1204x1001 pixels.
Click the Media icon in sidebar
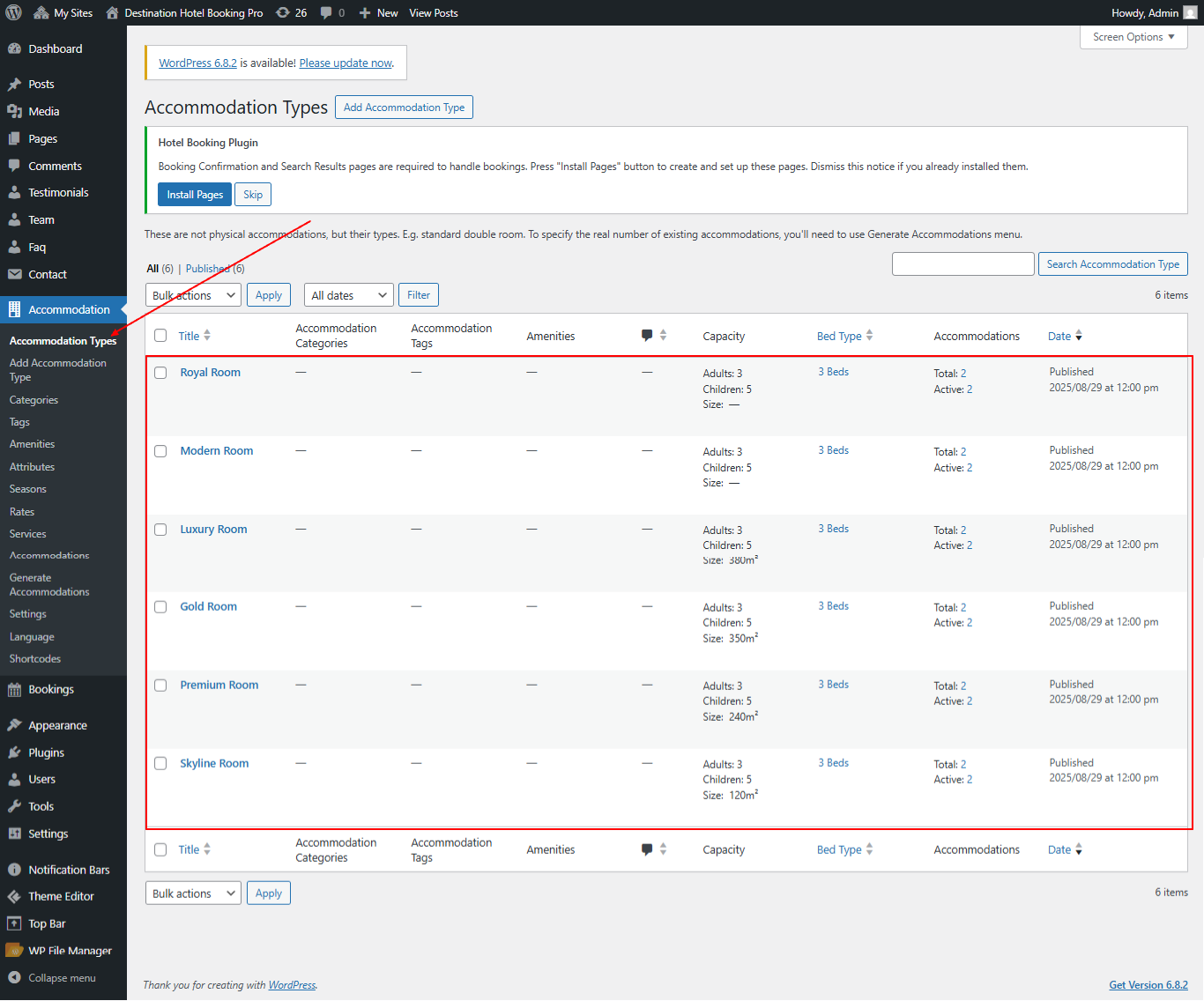[14, 111]
